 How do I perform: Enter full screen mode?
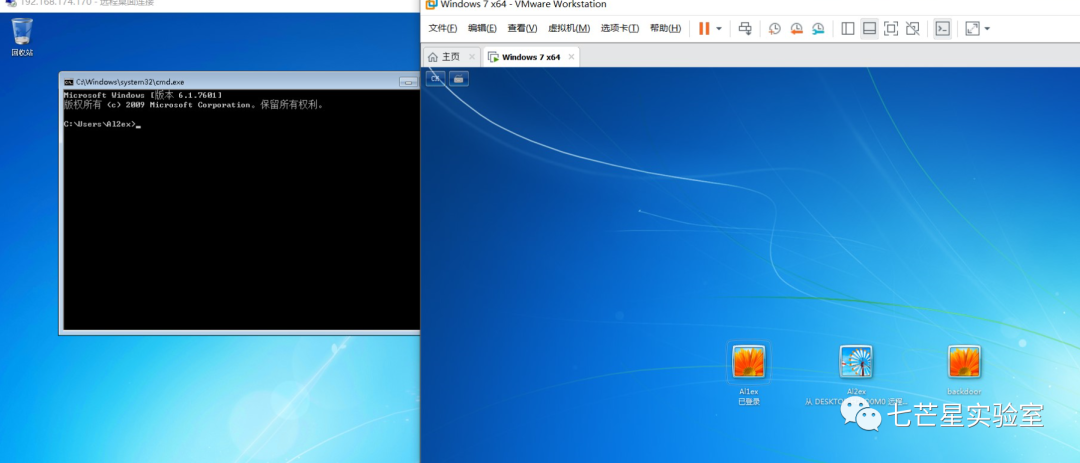click(x=891, y=29)
